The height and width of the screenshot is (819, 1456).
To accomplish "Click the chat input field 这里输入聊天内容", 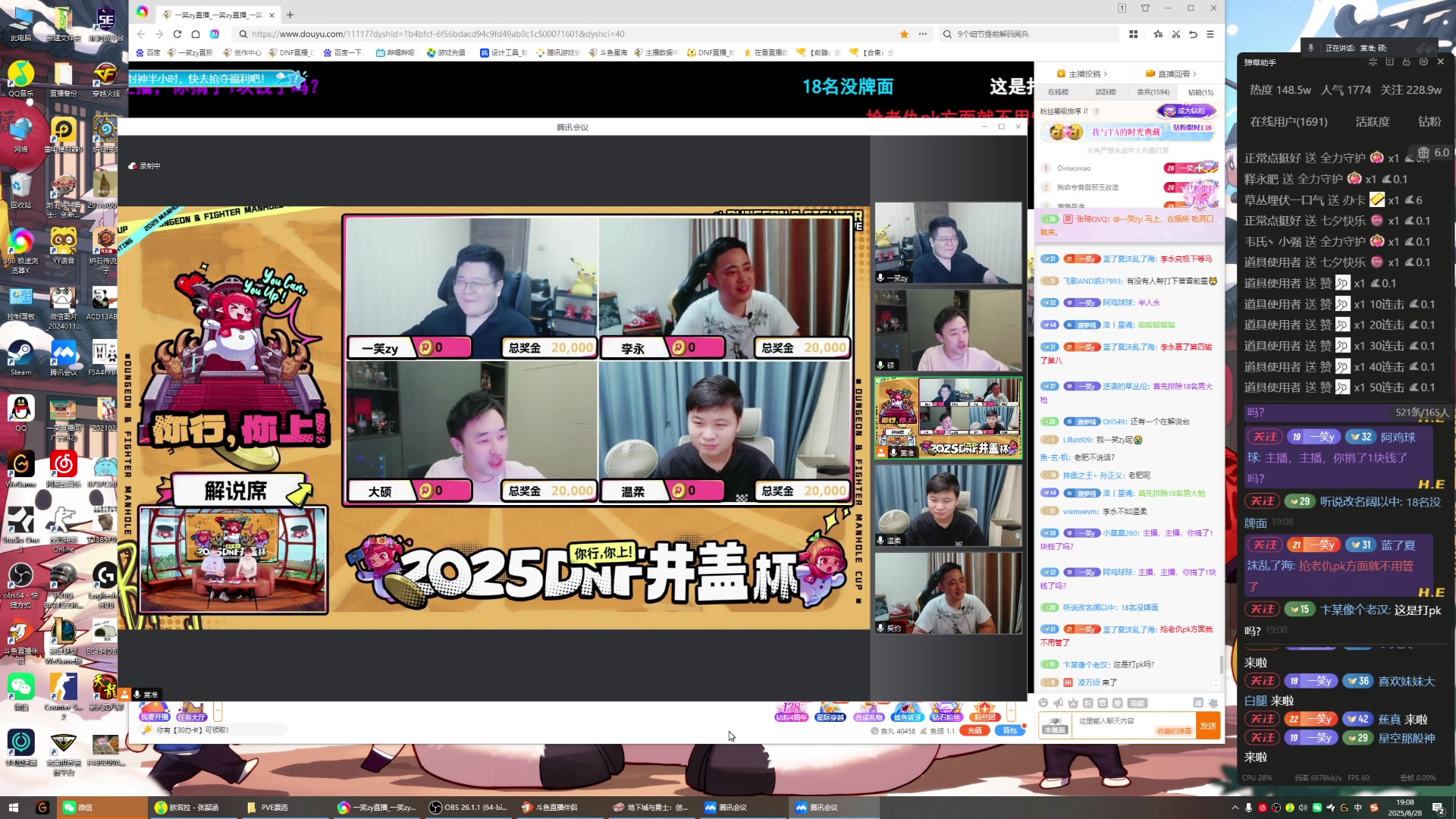I will click(x=1132, y=725).
